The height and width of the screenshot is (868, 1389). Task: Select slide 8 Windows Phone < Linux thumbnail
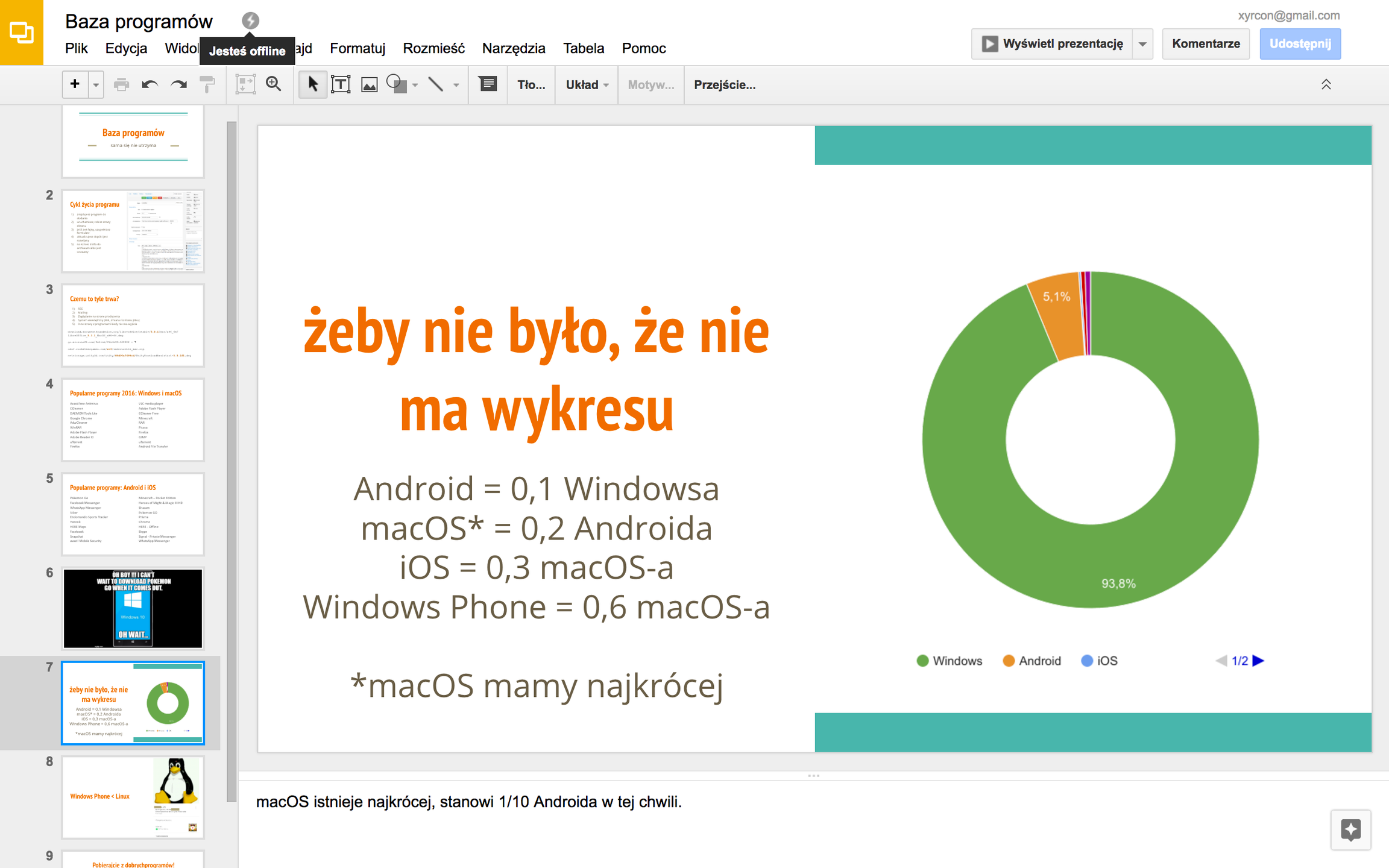(x=133, y=797)
